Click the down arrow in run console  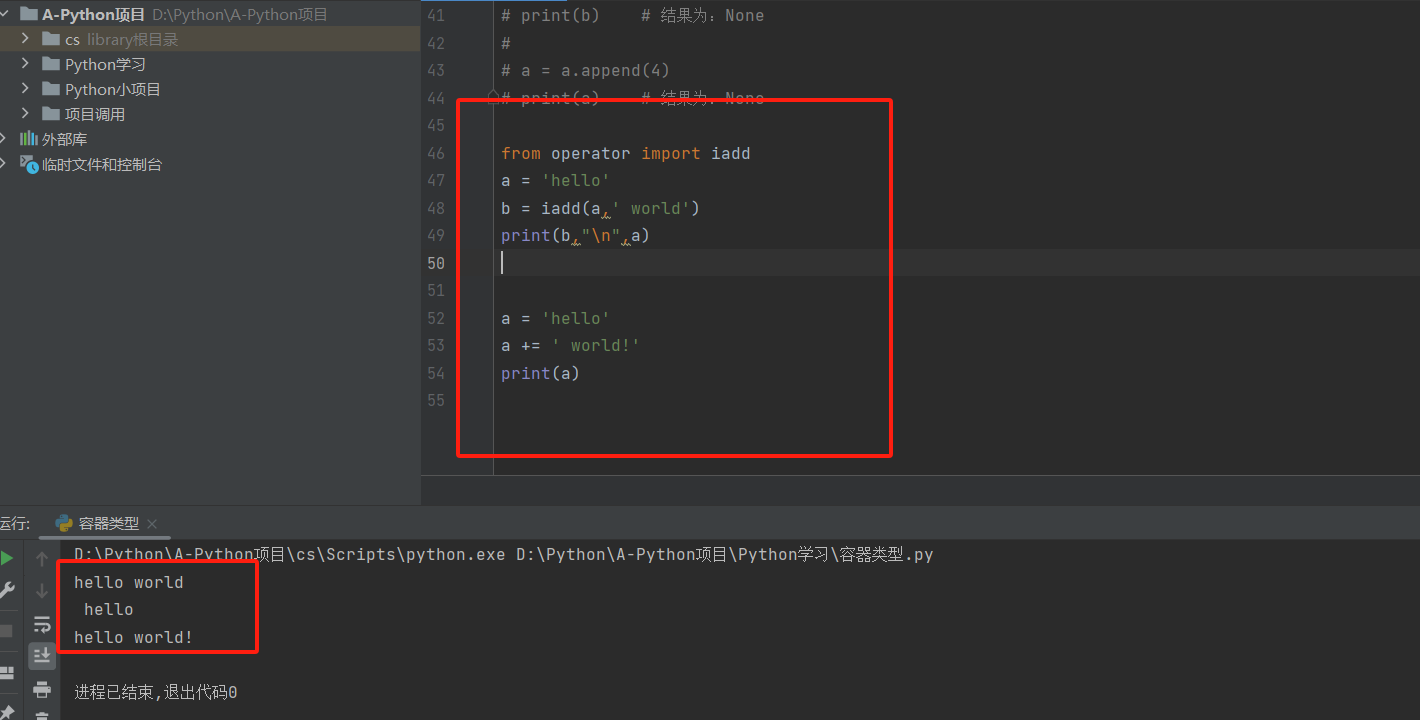42,591
